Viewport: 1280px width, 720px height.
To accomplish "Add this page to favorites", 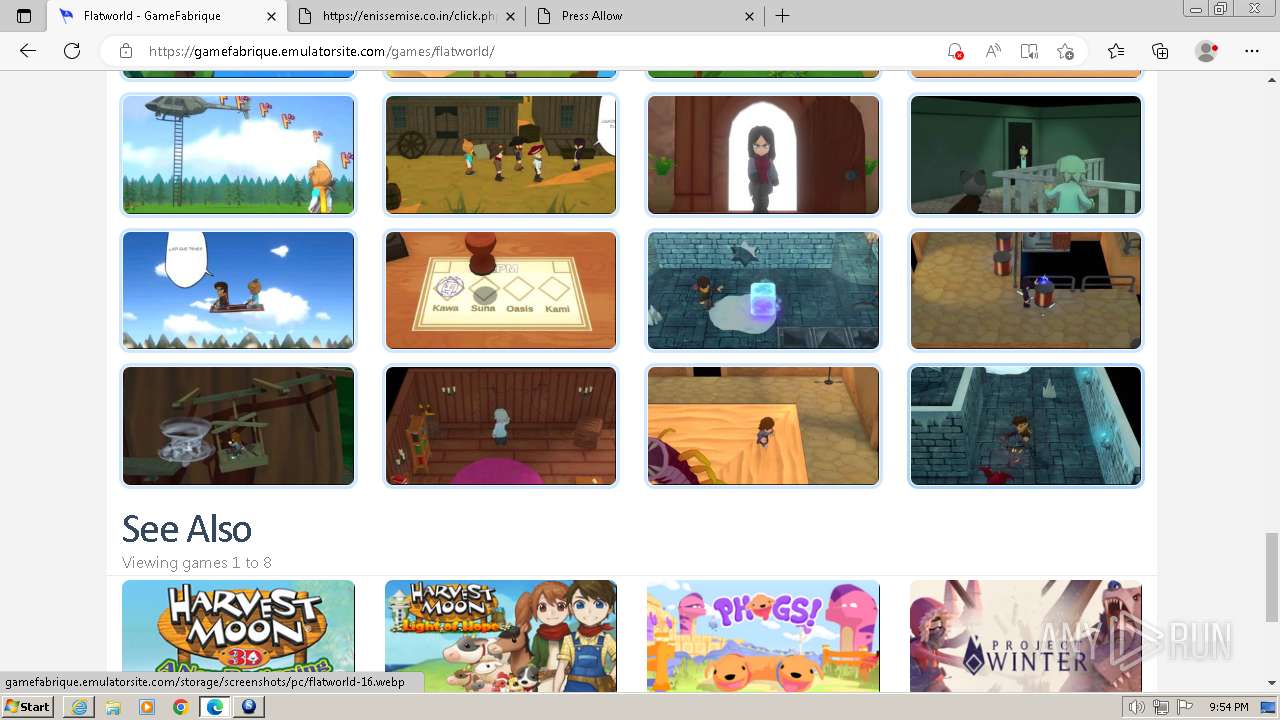I will coord(1065,51).
